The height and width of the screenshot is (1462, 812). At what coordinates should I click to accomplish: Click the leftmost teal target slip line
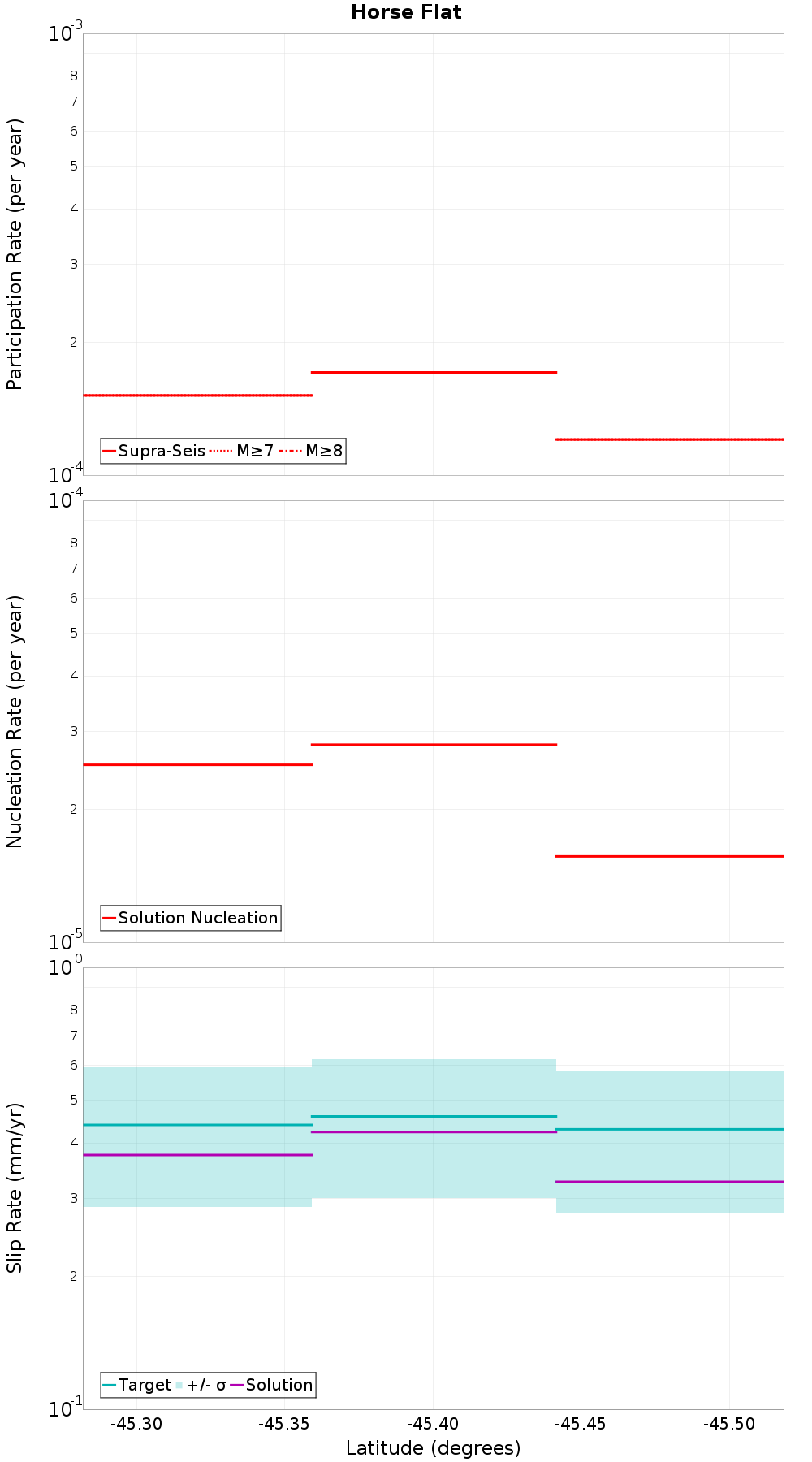point(198,1125)
